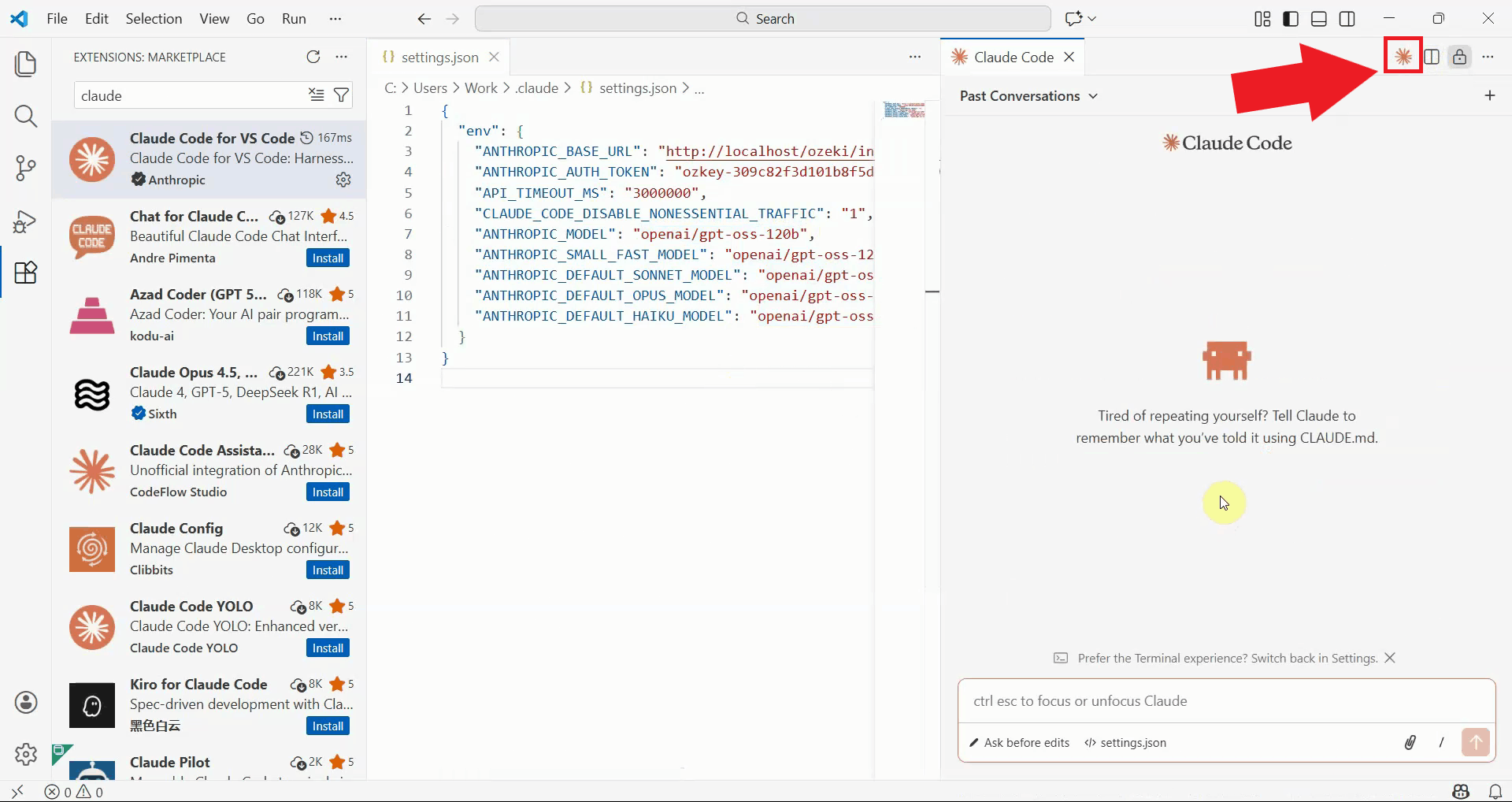Image resolution: width=1512 pixels, height=802 pixels.
Task: Open the Selection menu
Action: [x=154, y=19]
